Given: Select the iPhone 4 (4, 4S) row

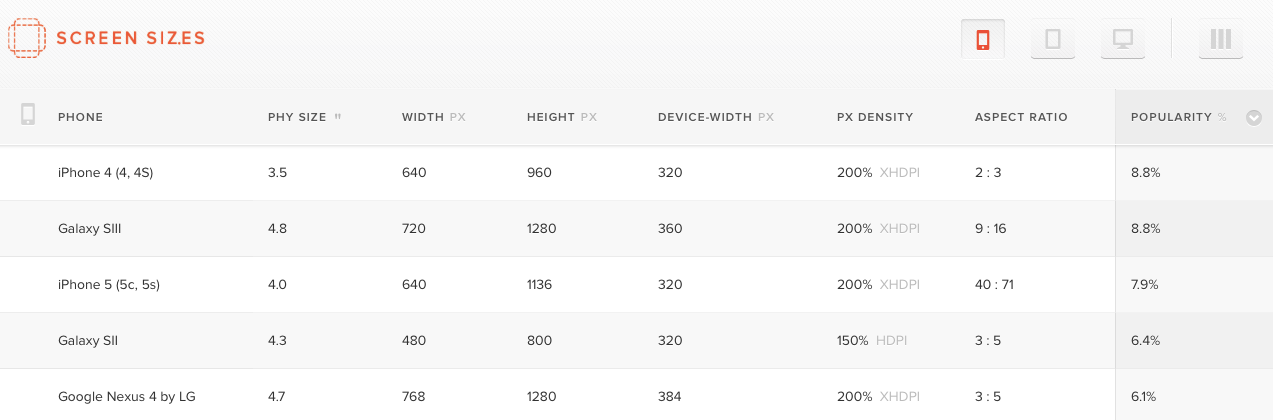Looking at the screenshot, I should coord(105,173).
